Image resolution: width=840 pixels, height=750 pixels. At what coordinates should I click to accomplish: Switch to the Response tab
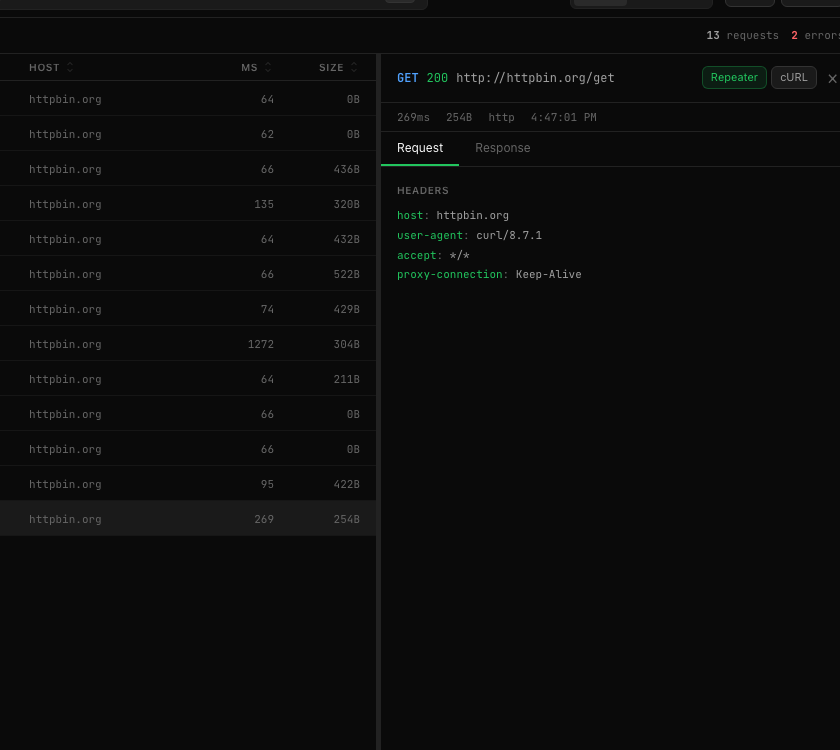pos(502,148)
